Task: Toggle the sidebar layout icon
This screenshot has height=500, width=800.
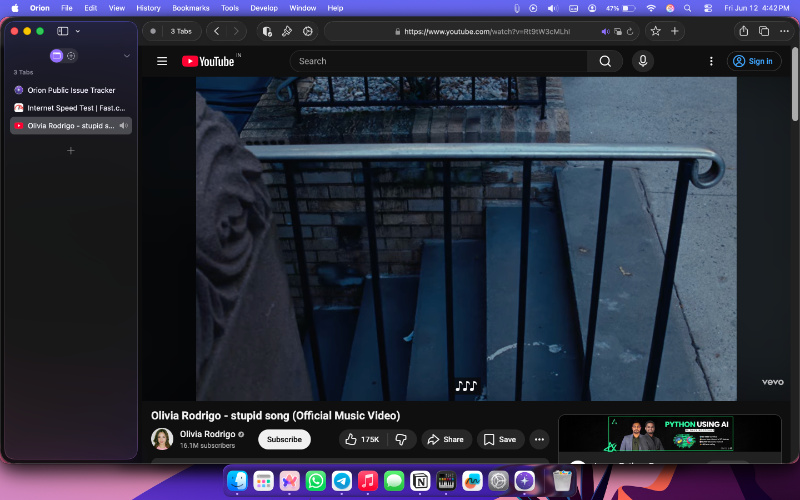Action: (x=63, y=31)
